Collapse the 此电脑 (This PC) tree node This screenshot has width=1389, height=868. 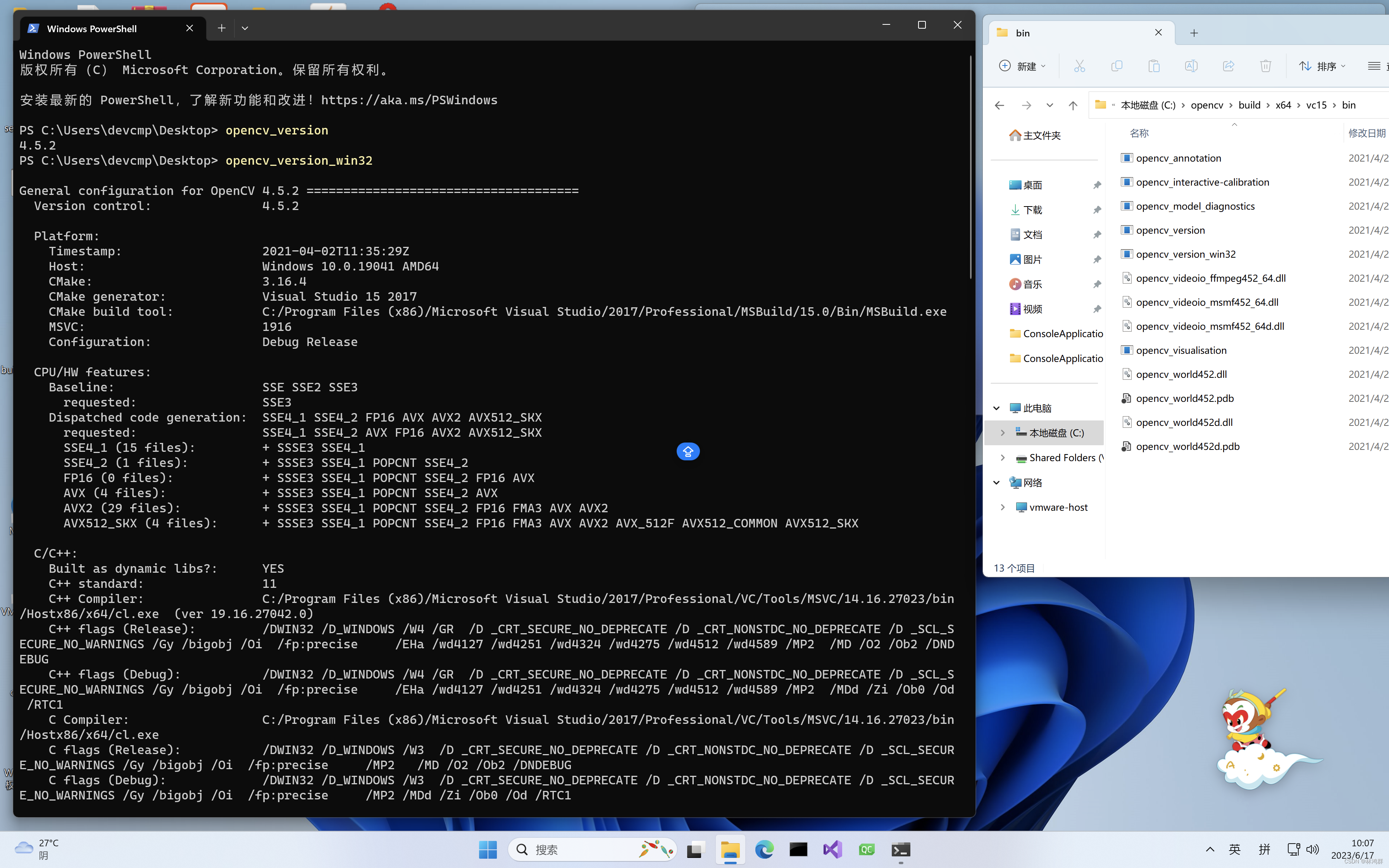click(996, 408)
